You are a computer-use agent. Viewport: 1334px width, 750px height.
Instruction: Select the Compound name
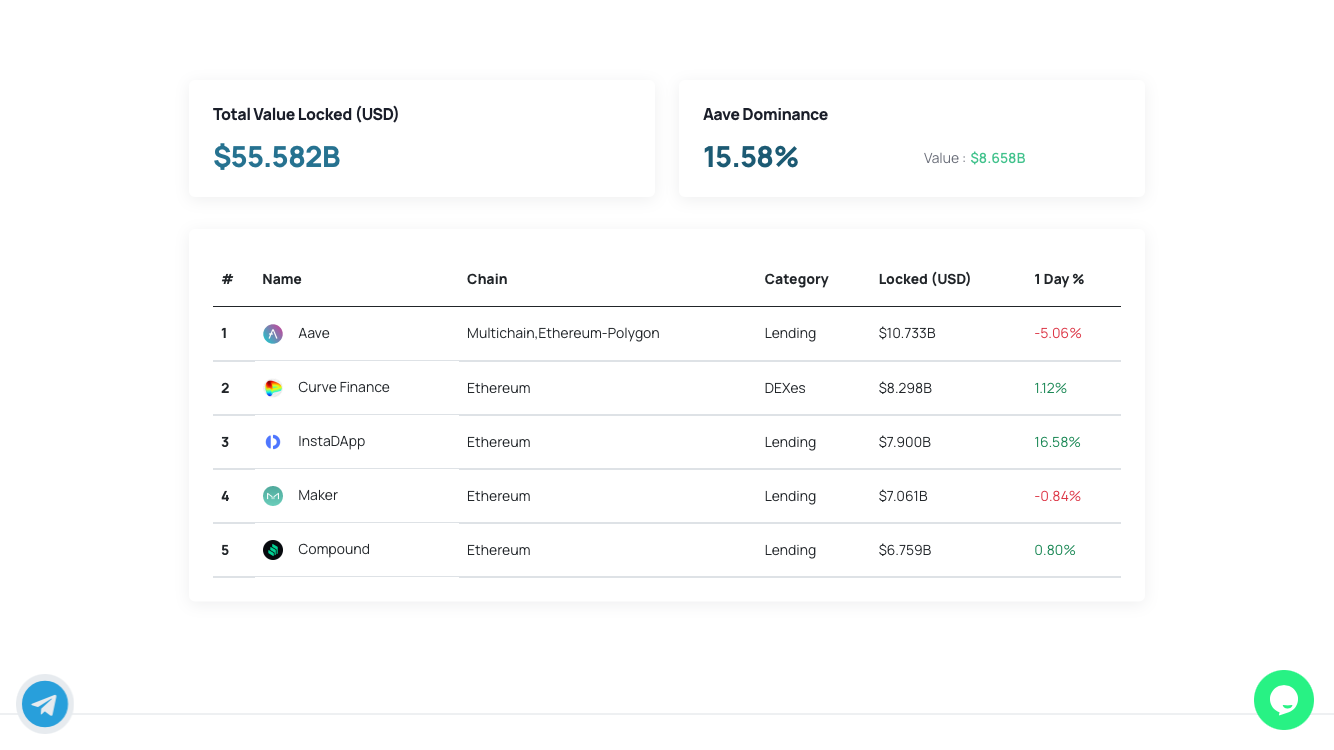coord(334,549)
